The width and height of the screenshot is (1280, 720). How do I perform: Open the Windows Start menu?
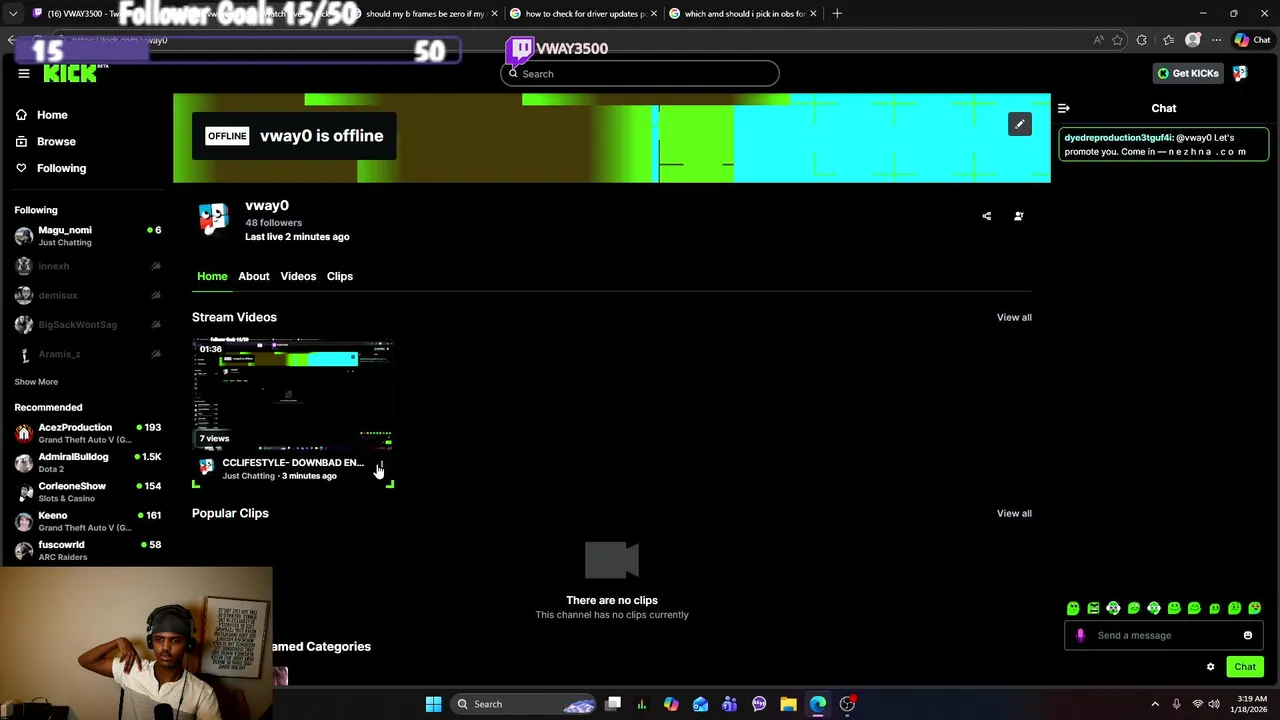click(433, 704)
